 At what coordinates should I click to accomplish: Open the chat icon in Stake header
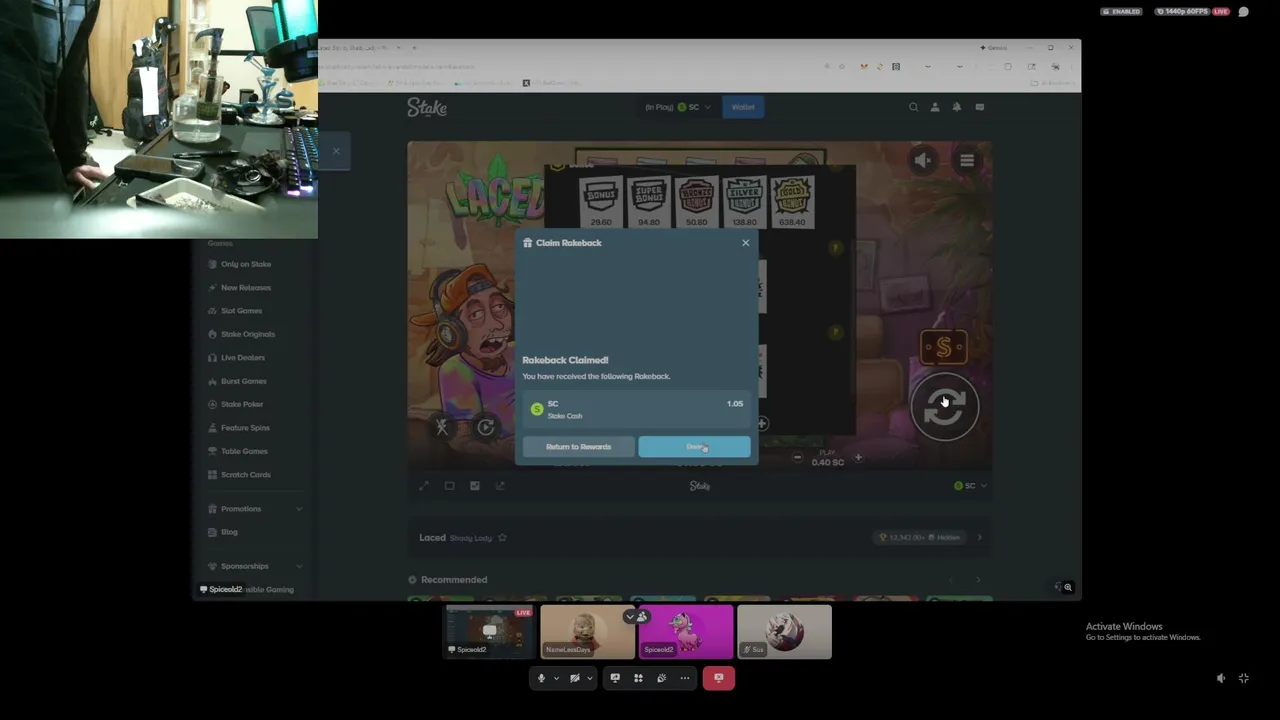(980, 107)
